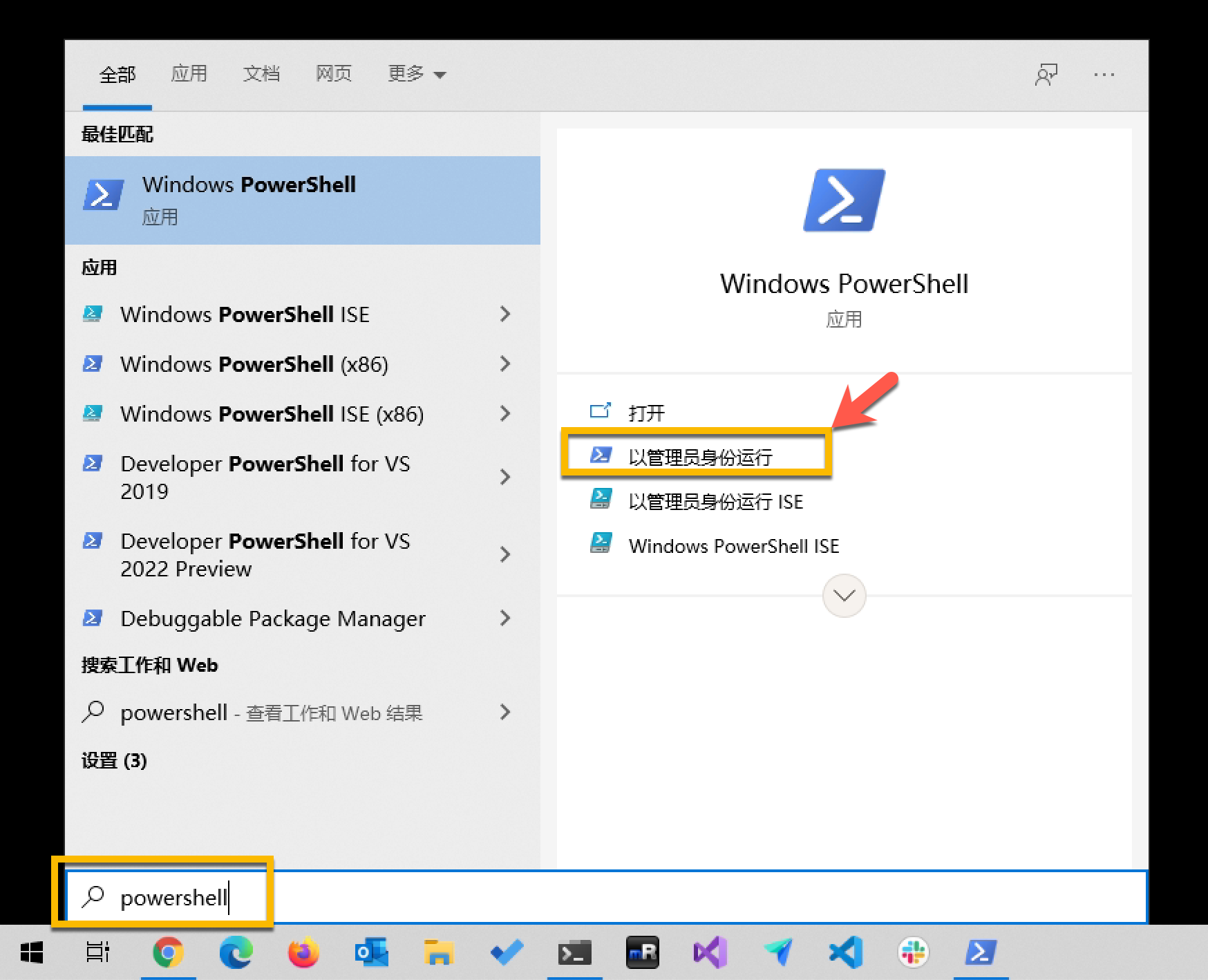
Task: Expand arrow for powershell web search
Action: [x=505, y=713]
